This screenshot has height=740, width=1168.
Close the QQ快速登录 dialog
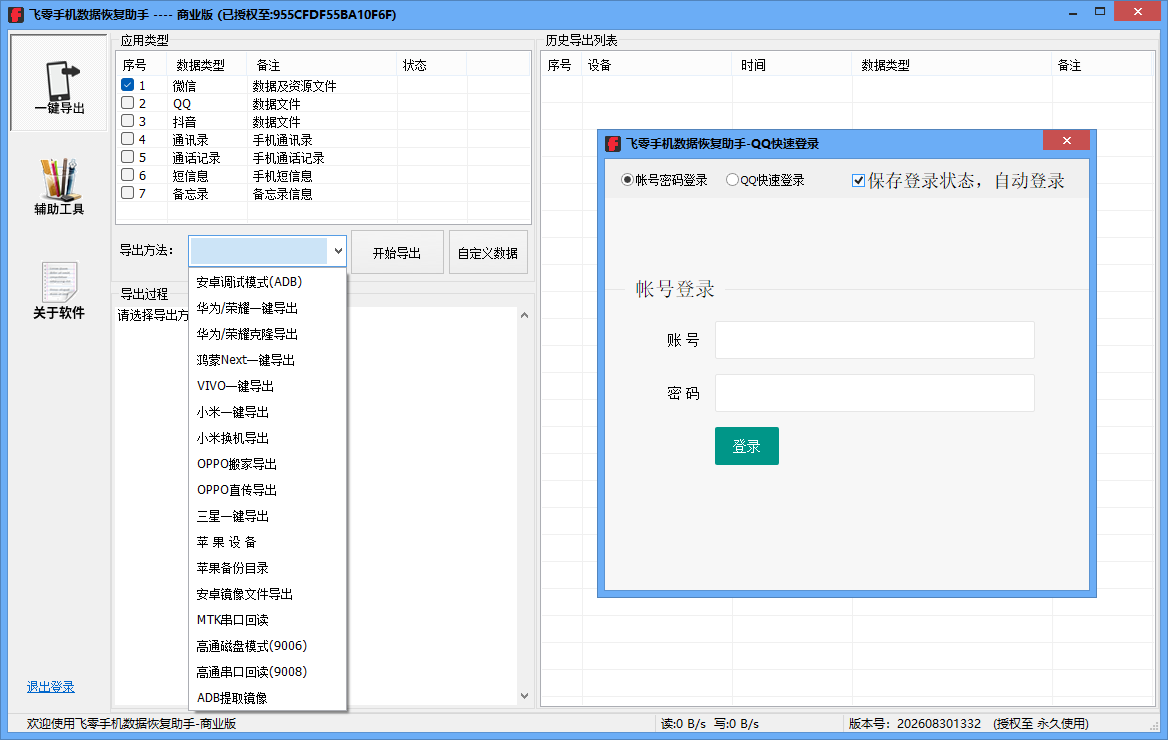(1066, 140)
